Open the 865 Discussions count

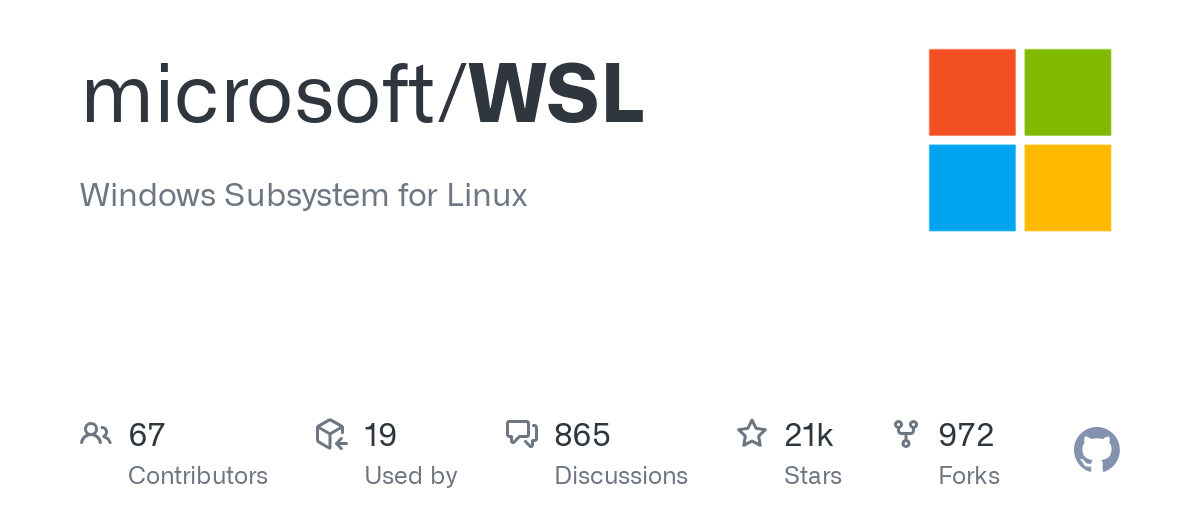coord(582,435)
